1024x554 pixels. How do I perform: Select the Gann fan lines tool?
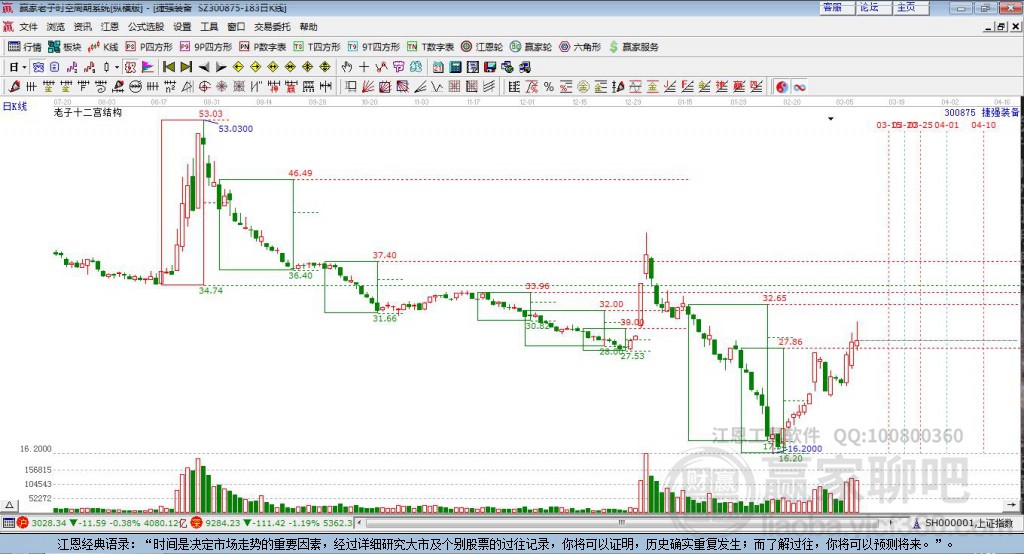368,87
